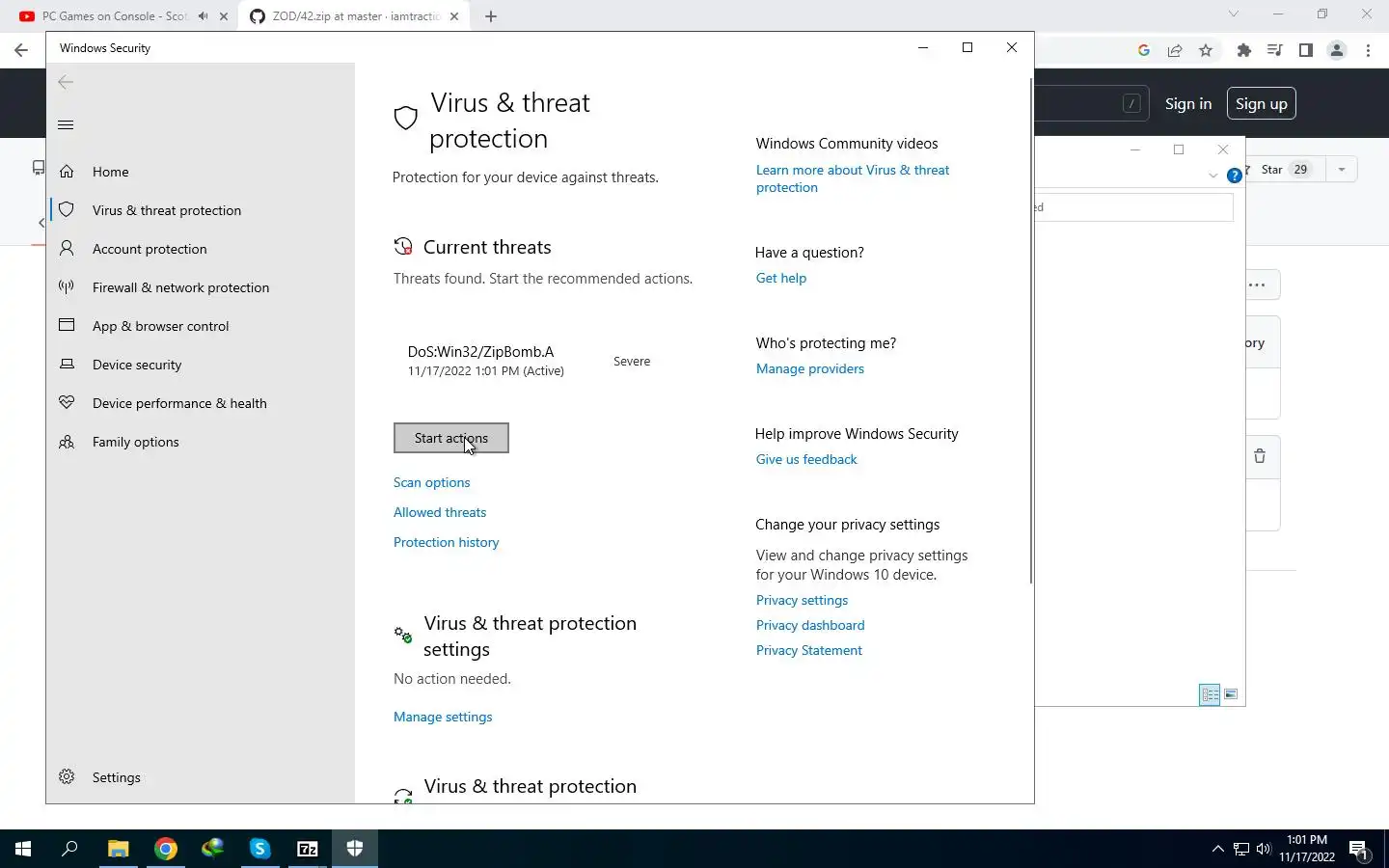Open Privacy settings link
This screenshot has height=868, width=1389.
click(x=802, y=600)
